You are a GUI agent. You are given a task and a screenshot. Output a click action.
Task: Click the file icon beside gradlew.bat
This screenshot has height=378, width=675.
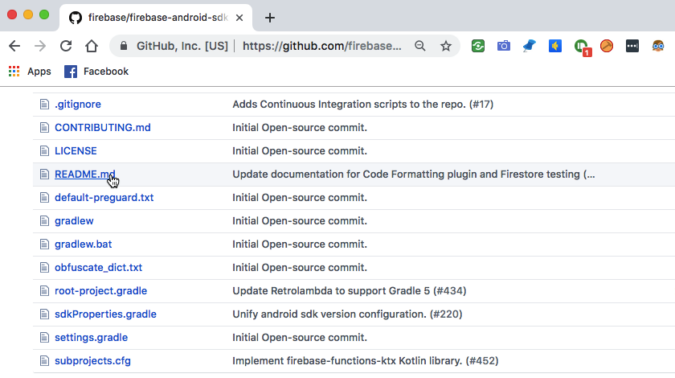44,244
